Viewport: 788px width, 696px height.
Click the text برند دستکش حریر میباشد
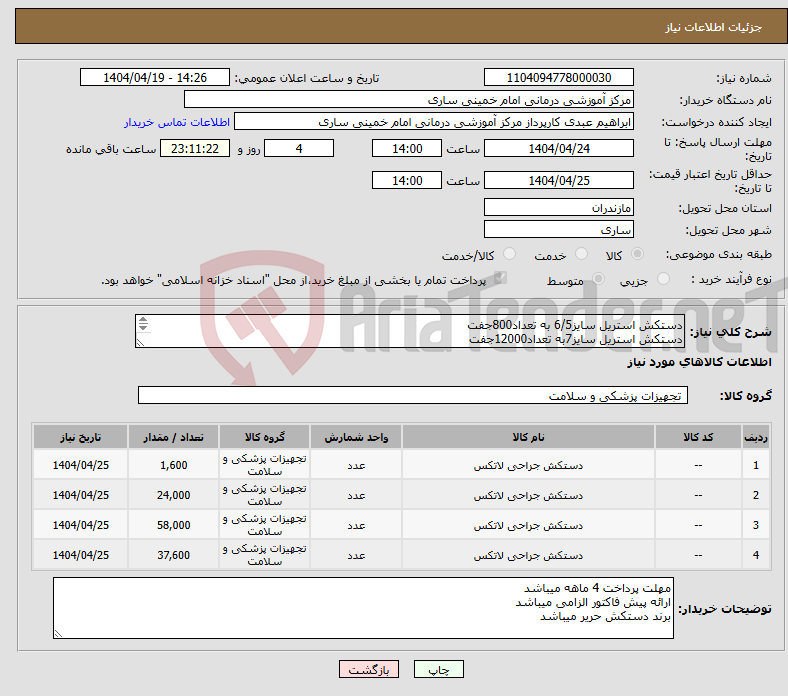605,616
